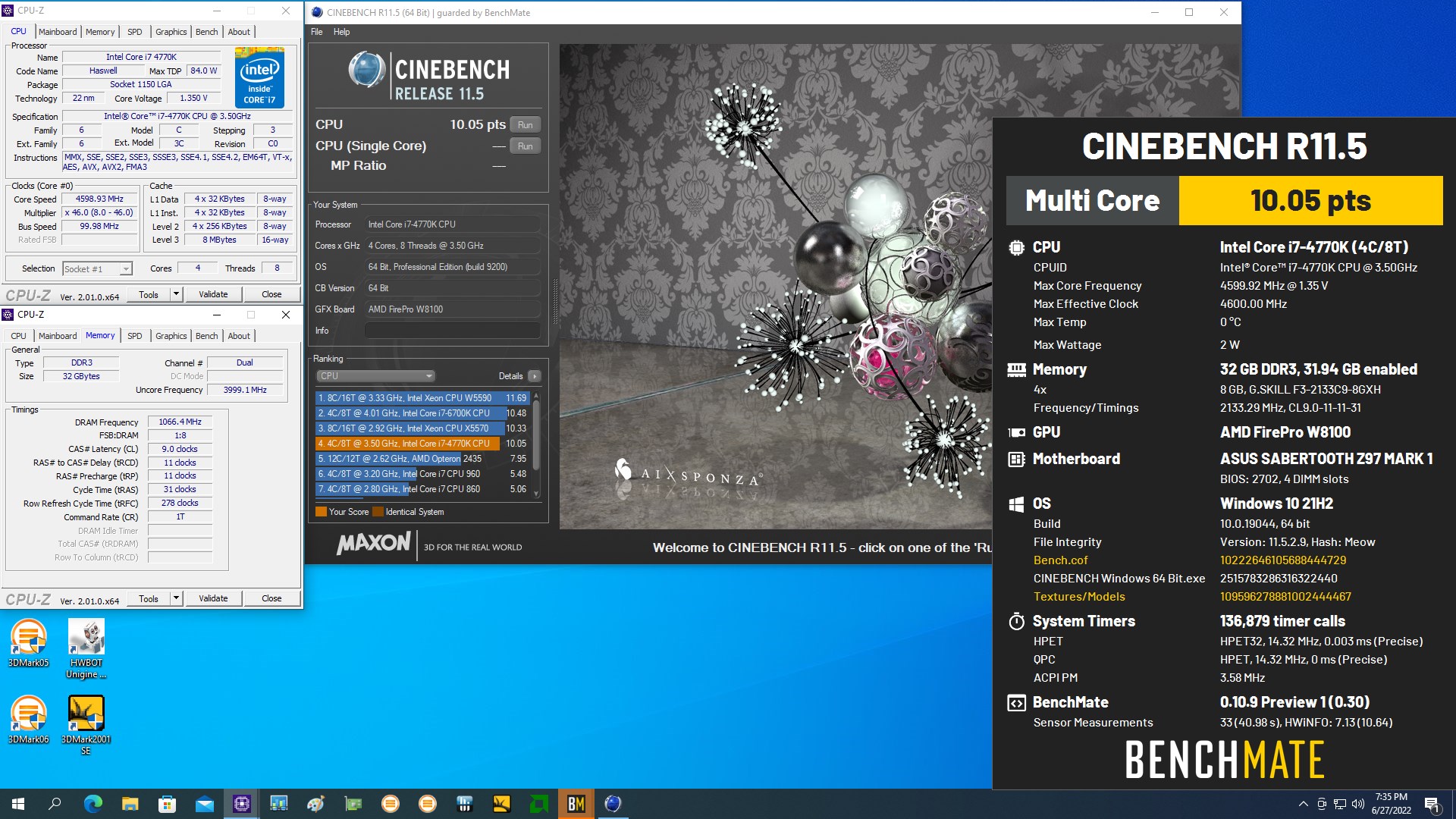Open File Explorer from the taskbar
This screenshot has width=1456, height=819.
(x=130, y=804)
